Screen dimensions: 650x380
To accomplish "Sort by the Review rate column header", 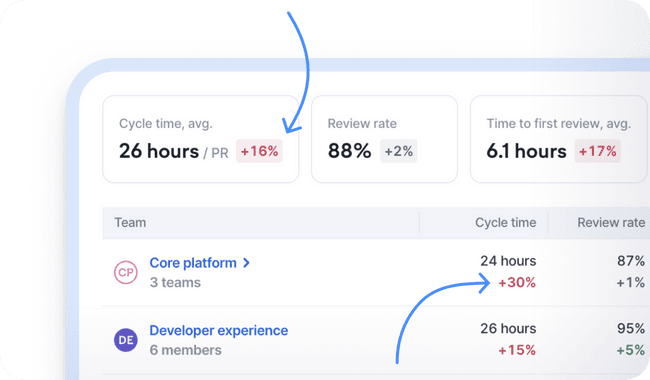I will coord(611,223).
